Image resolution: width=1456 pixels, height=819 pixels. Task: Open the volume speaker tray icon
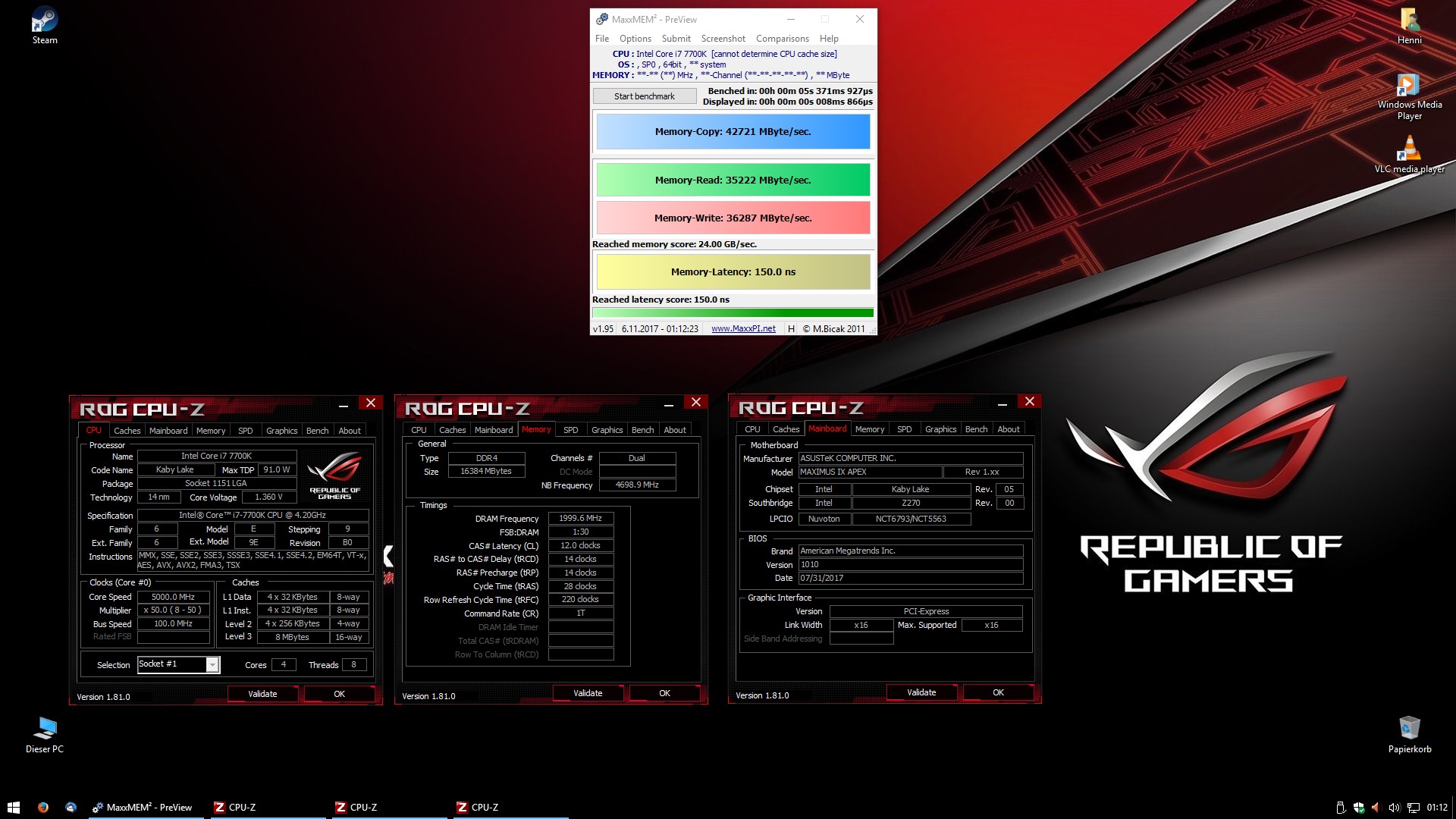(1394, 808)
